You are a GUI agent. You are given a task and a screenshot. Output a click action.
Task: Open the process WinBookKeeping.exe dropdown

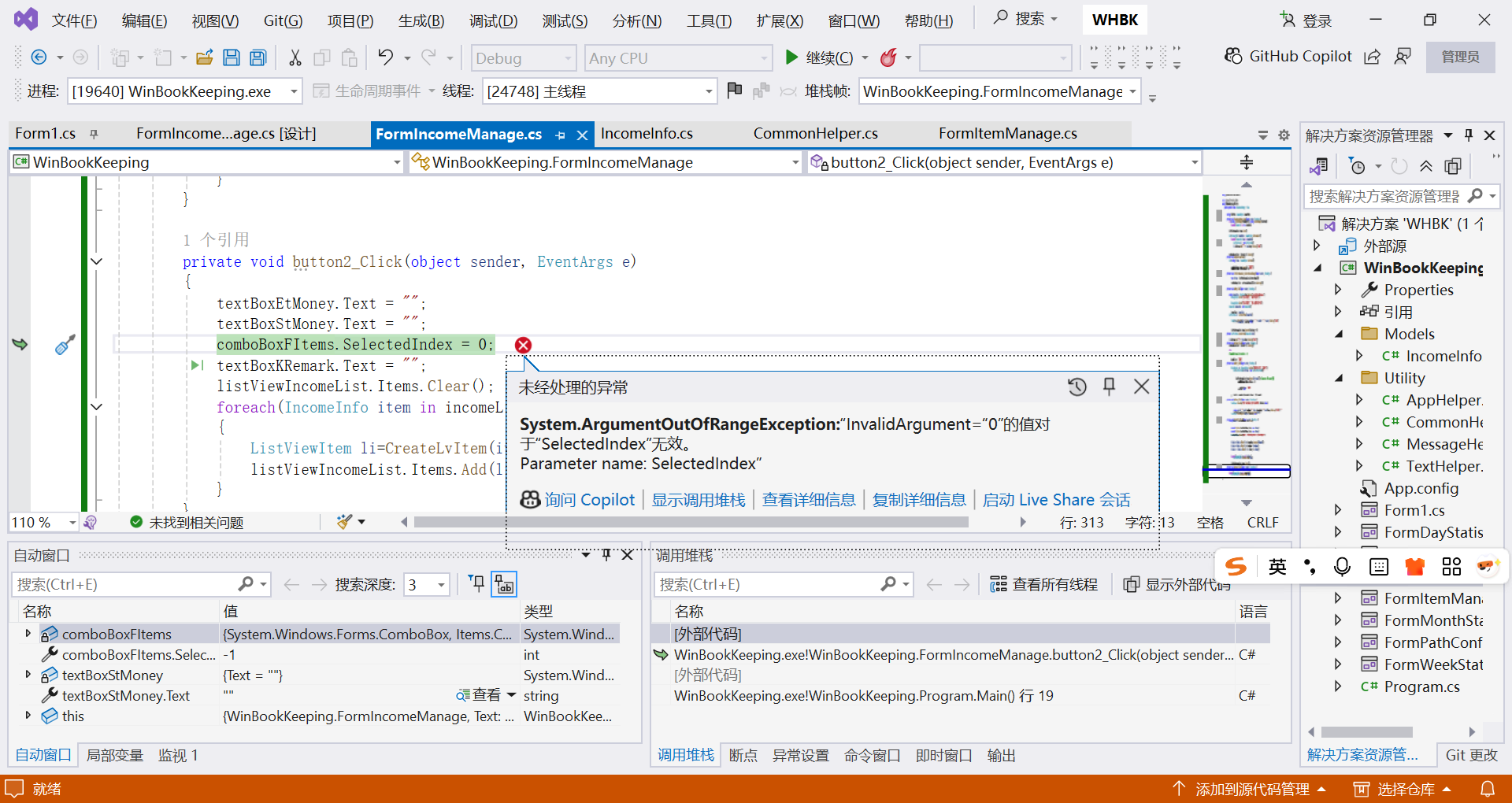(184, 91)
